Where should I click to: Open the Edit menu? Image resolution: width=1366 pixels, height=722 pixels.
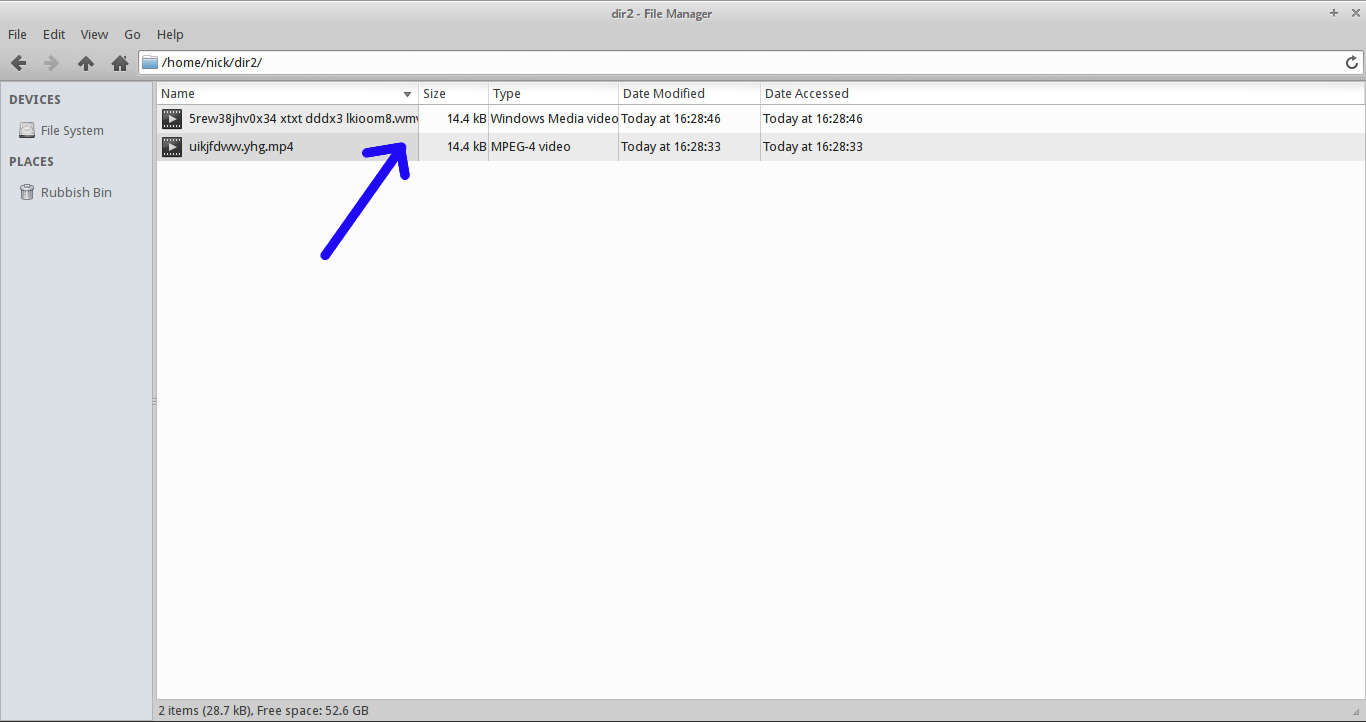pyautogui.click(x=54, y=34)
